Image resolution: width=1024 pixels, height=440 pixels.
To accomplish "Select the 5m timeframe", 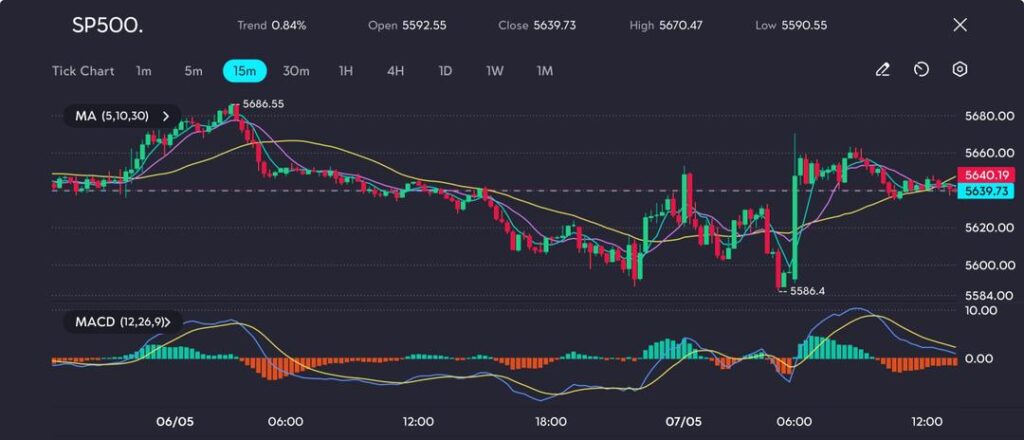I will [x=193, y=71].
